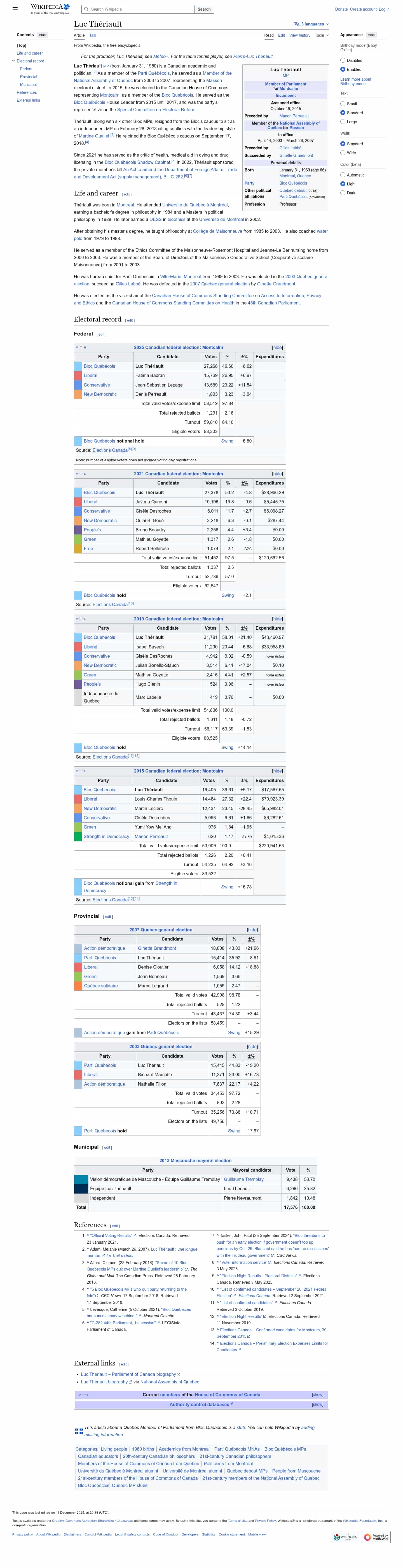Show the Authority control databases box

pos(317,1404)
